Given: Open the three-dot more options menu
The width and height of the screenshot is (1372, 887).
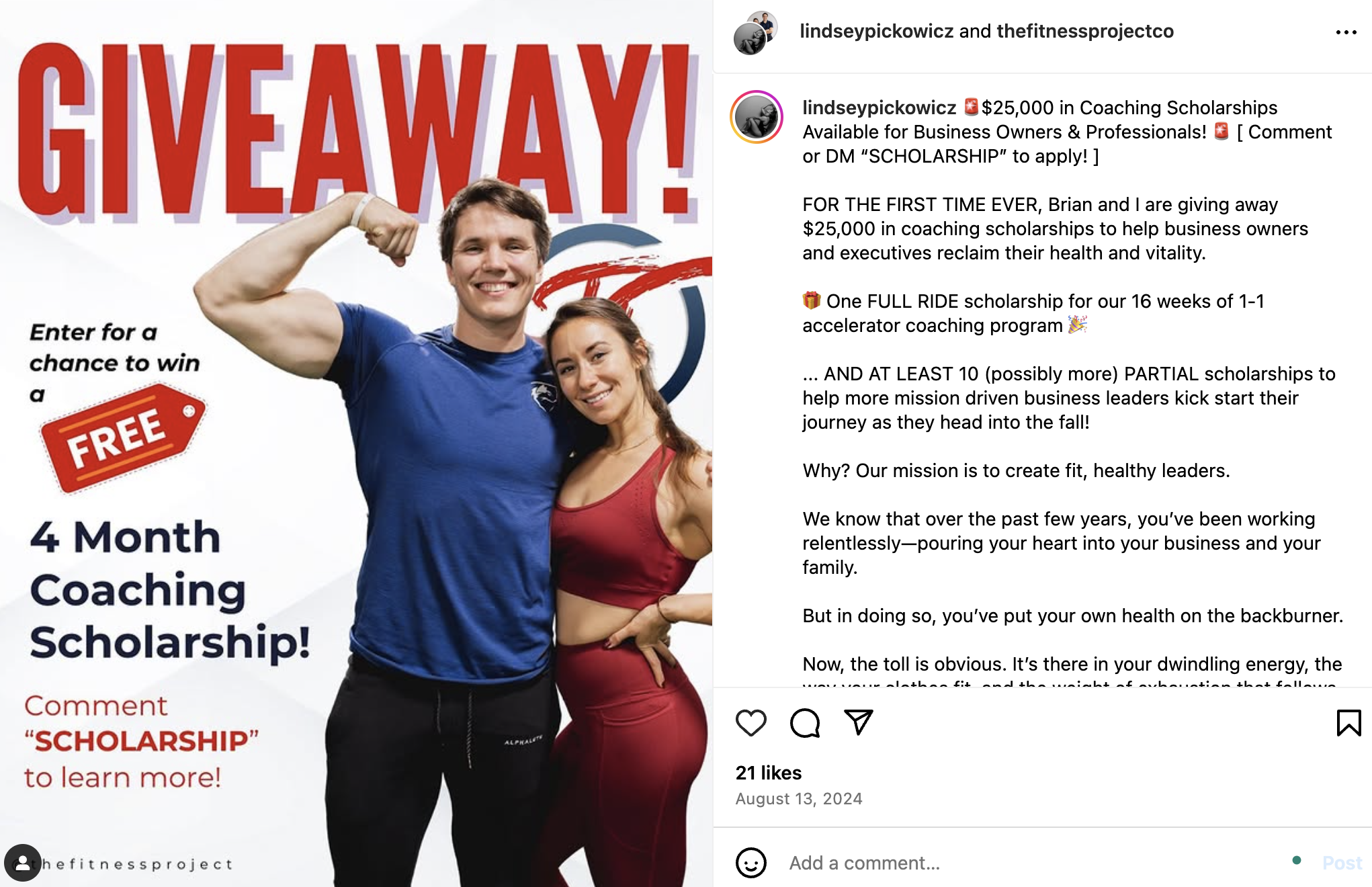Looking at the screenshot, I should pos(1346,32).
